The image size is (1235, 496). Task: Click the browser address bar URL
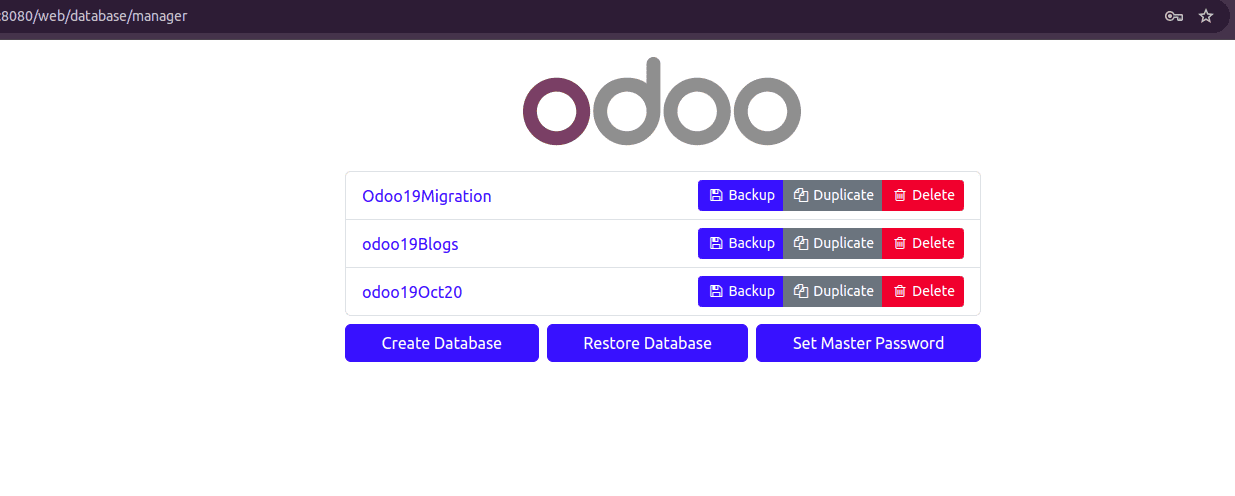[94, 16]
